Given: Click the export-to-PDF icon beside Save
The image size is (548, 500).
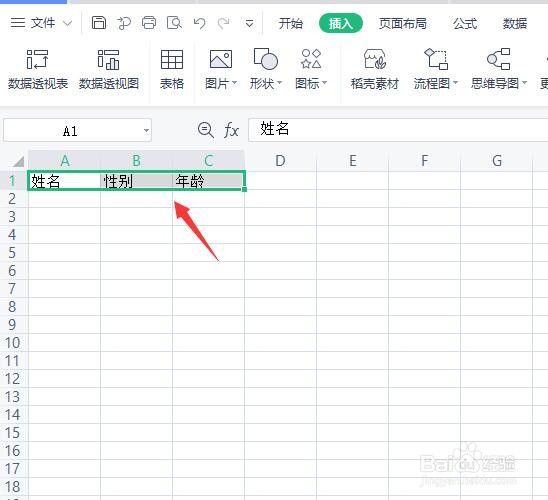Looking at the screenshot, I should pyautogui.click(x=124, y=23).
